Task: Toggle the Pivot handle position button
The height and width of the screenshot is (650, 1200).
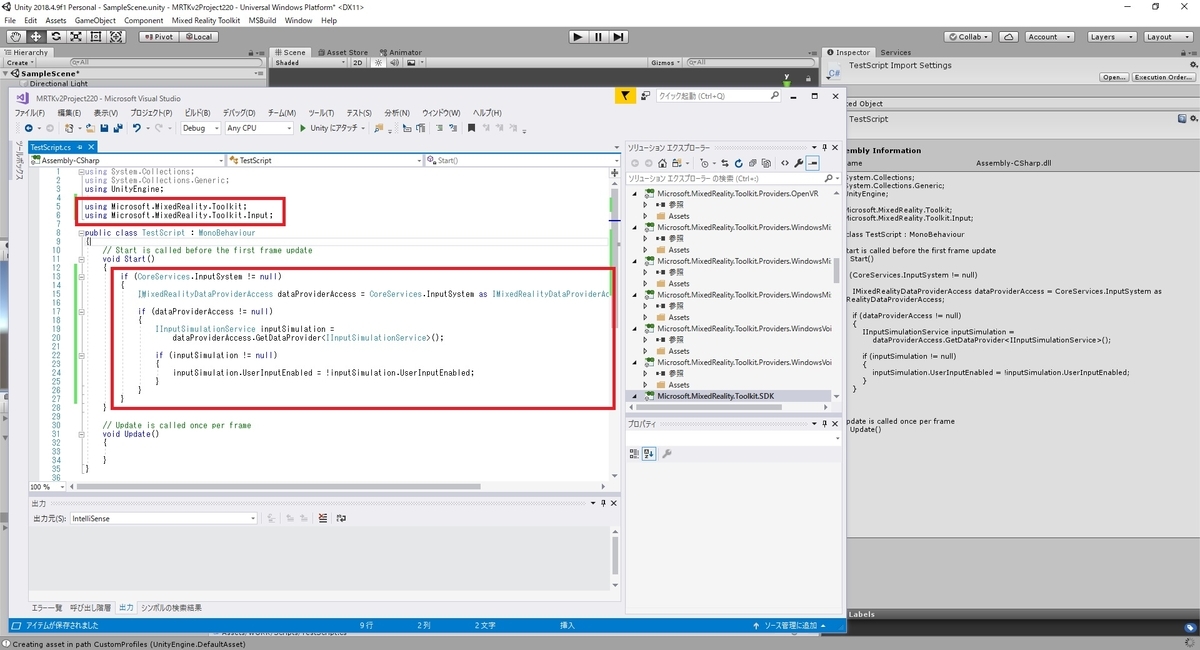Action: pos(158,37)
